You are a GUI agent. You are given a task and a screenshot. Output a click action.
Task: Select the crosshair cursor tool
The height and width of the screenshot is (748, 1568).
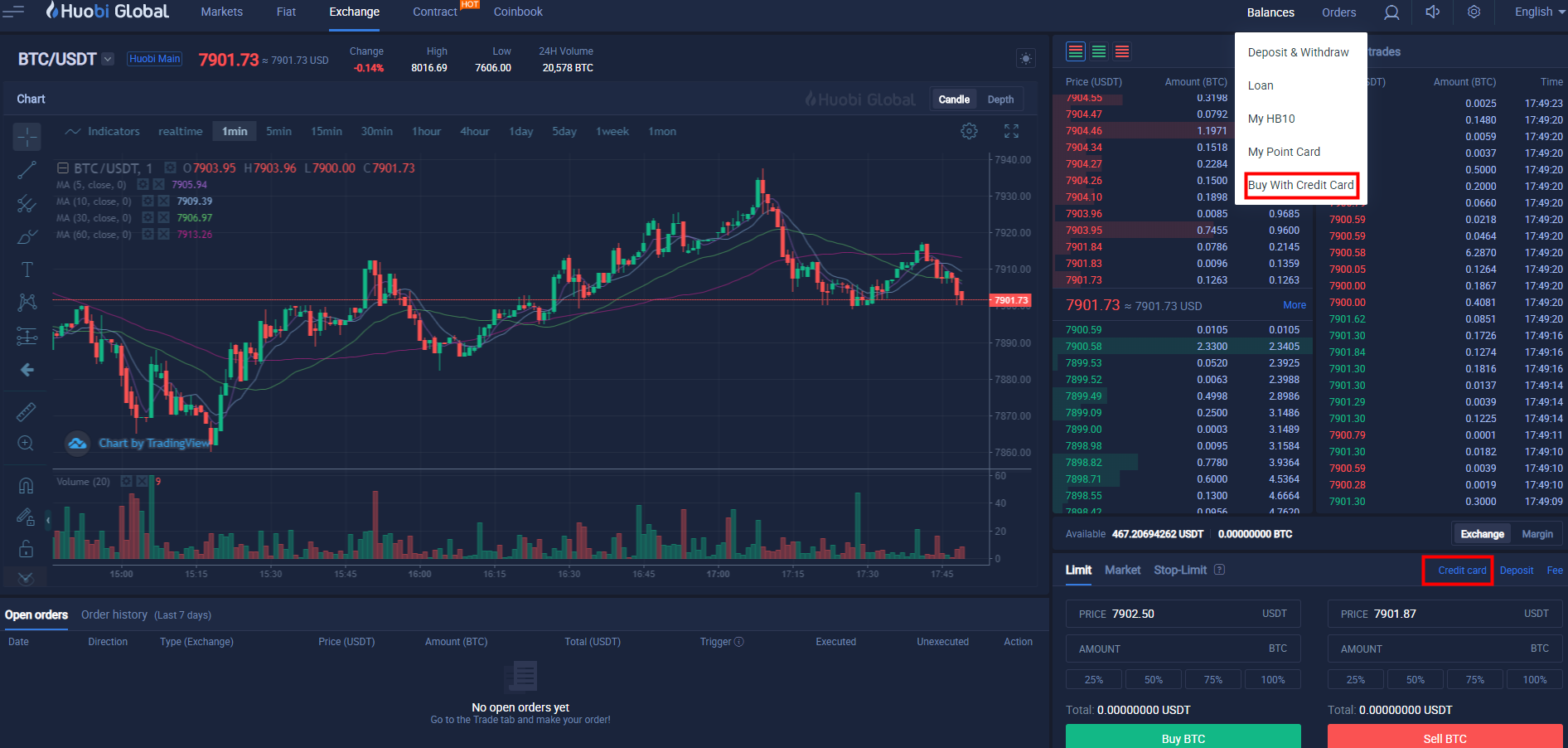pyautogui.click(x=27, y=136)
